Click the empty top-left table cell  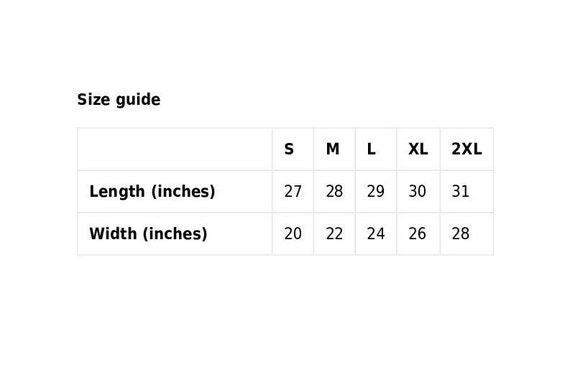[x=175, y=149]
